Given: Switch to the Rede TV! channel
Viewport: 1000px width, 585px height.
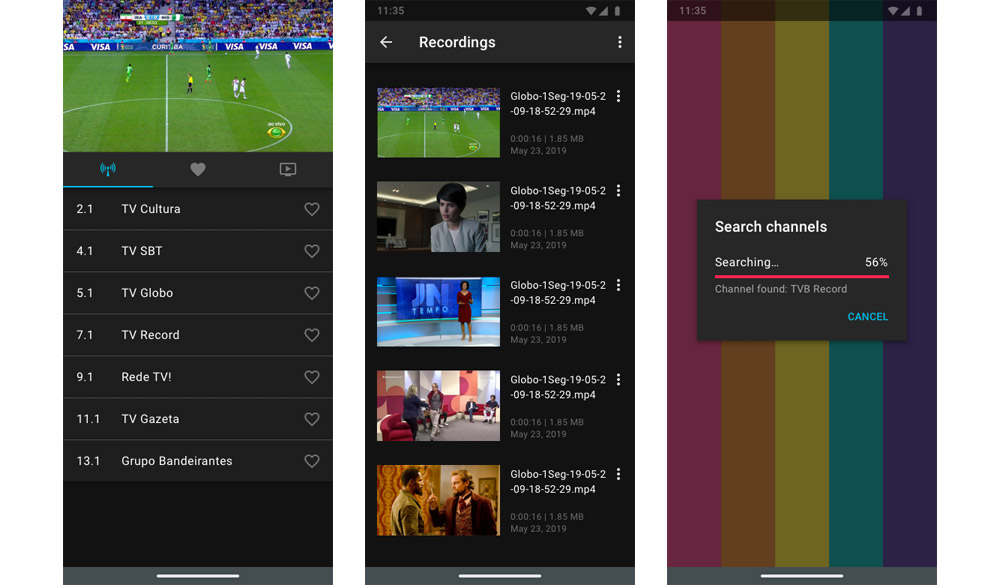Looking at the screenshot, I should click(x=198, y=377).
